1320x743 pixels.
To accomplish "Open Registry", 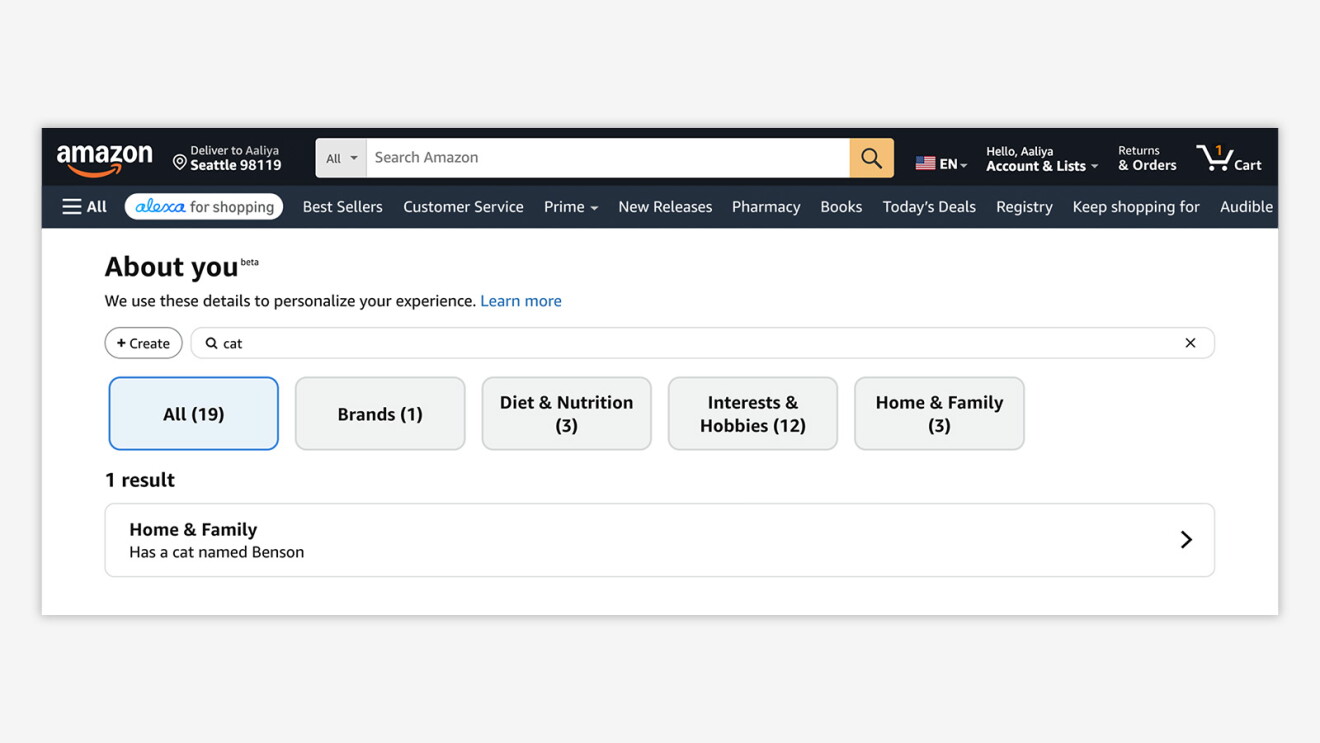I will [1024, 207].
